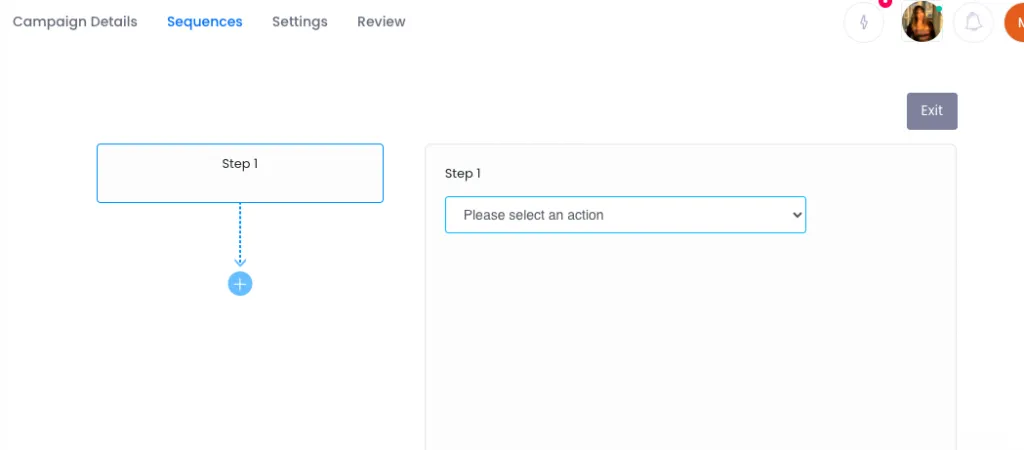Switch to the Settings tab
Image resolution: width=1024 pixels, height=450 pixels.
300,22
